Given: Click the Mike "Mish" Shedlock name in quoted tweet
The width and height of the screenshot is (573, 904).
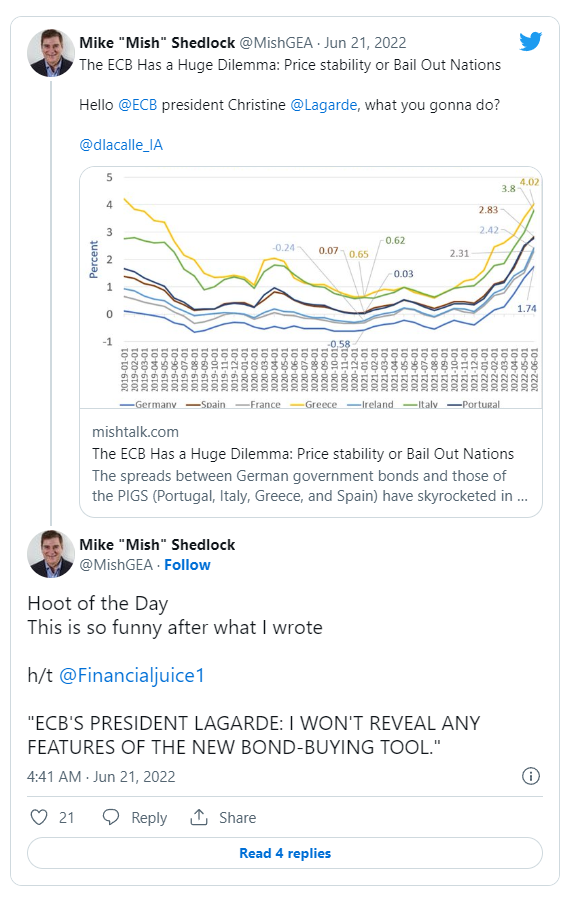Looking at the screenshot, I should pos(157,43).
